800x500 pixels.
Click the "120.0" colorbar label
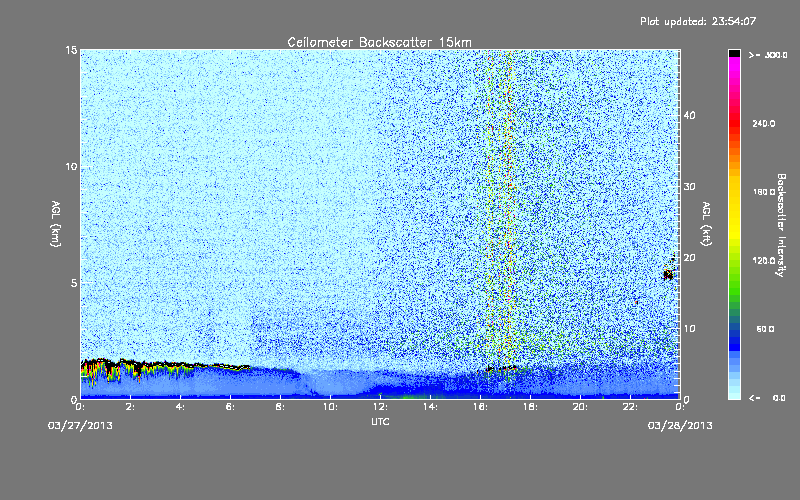tap(764, 261)
